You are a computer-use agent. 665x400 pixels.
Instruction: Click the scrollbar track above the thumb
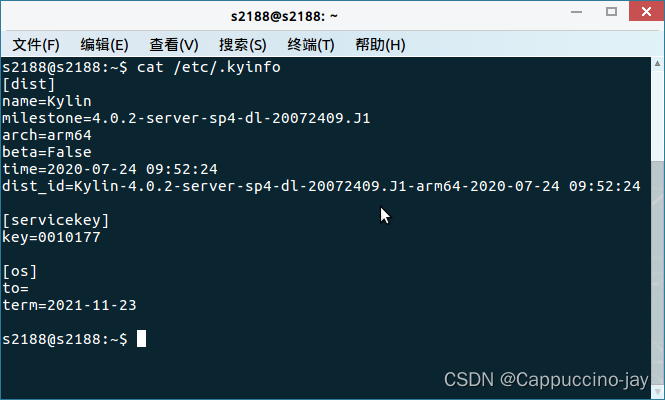657,115
